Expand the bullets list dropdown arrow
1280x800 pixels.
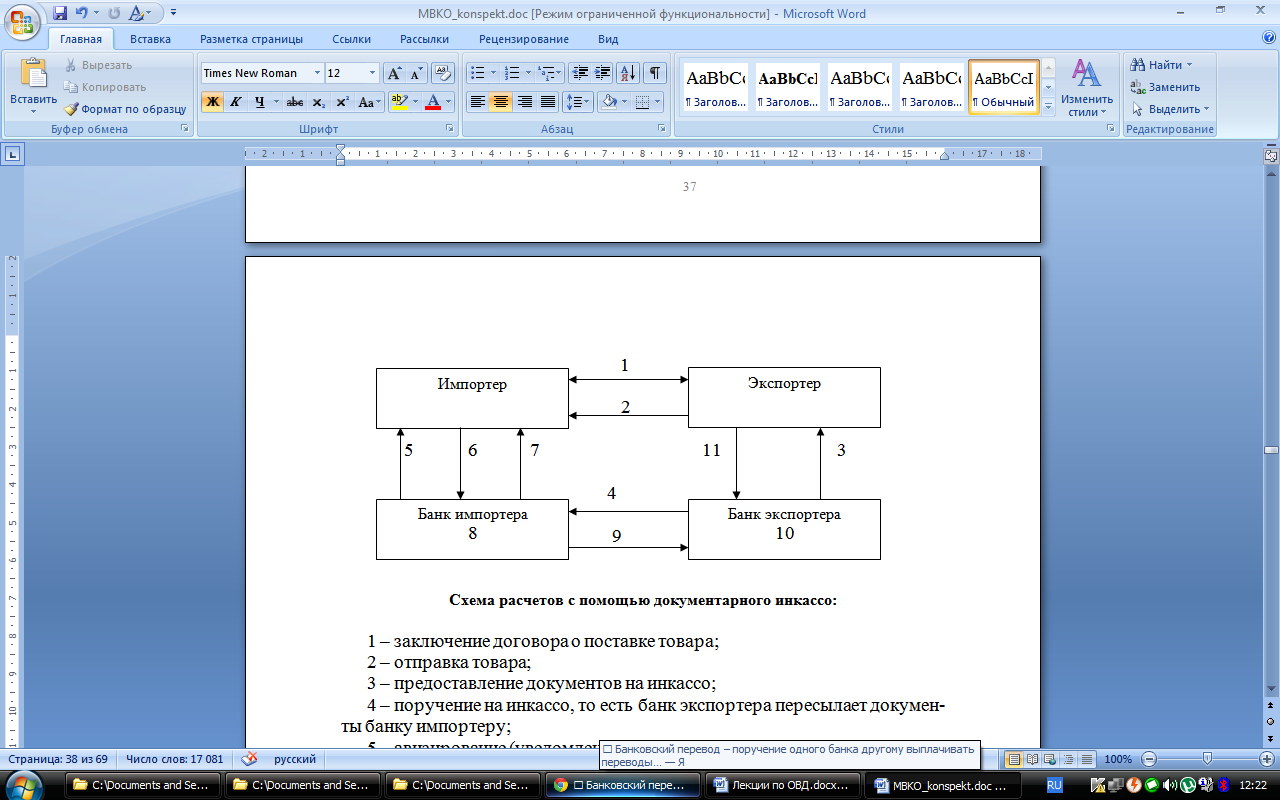[x=493, y=73]
